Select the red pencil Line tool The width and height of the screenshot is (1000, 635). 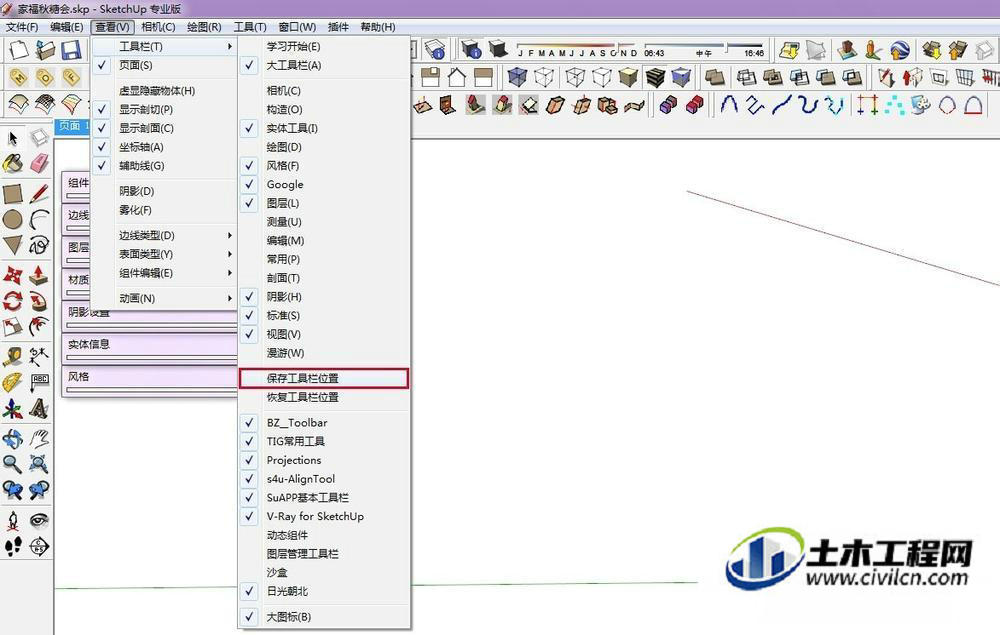39,193
